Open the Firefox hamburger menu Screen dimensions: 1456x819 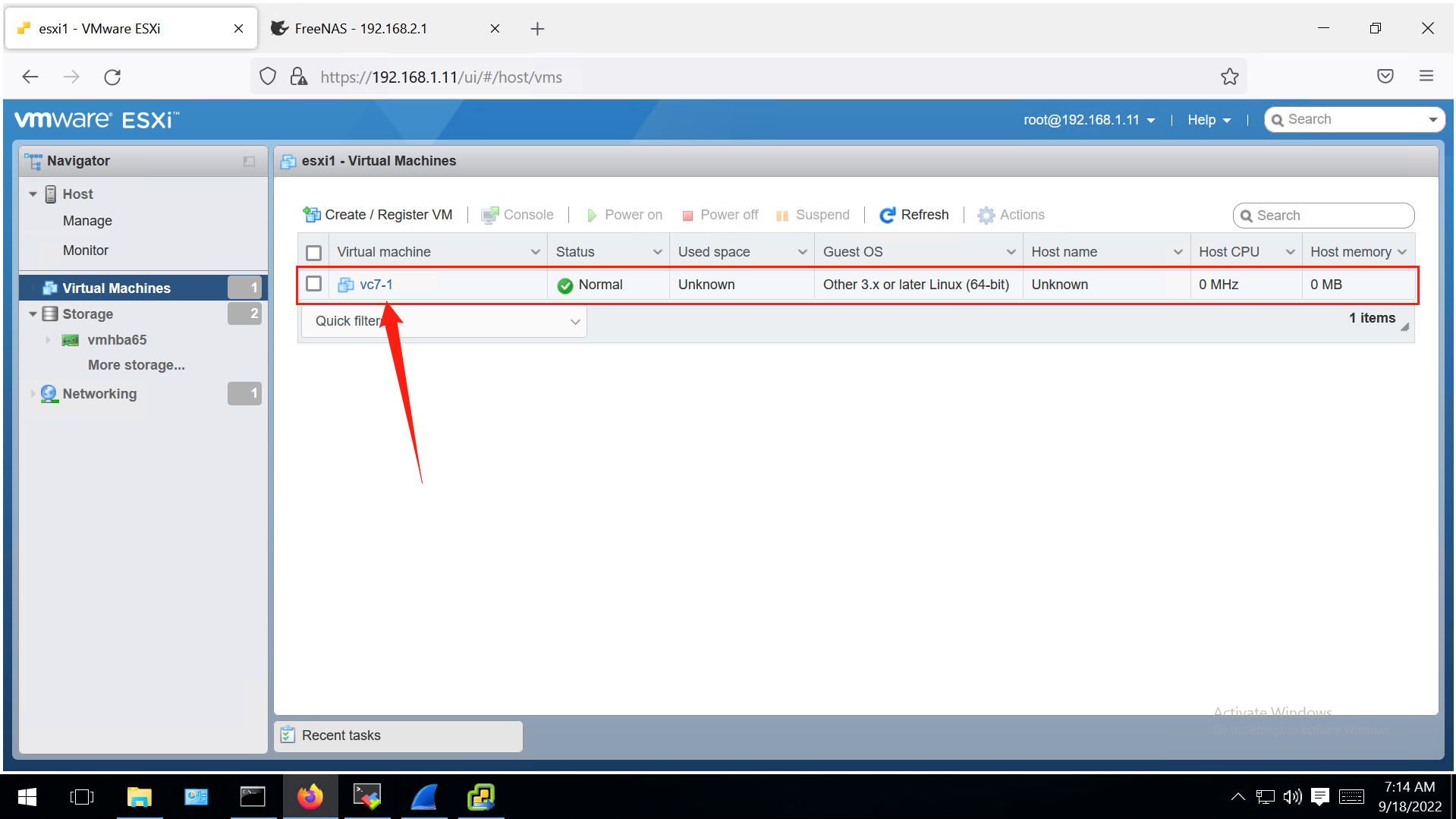click(1426, 76)
